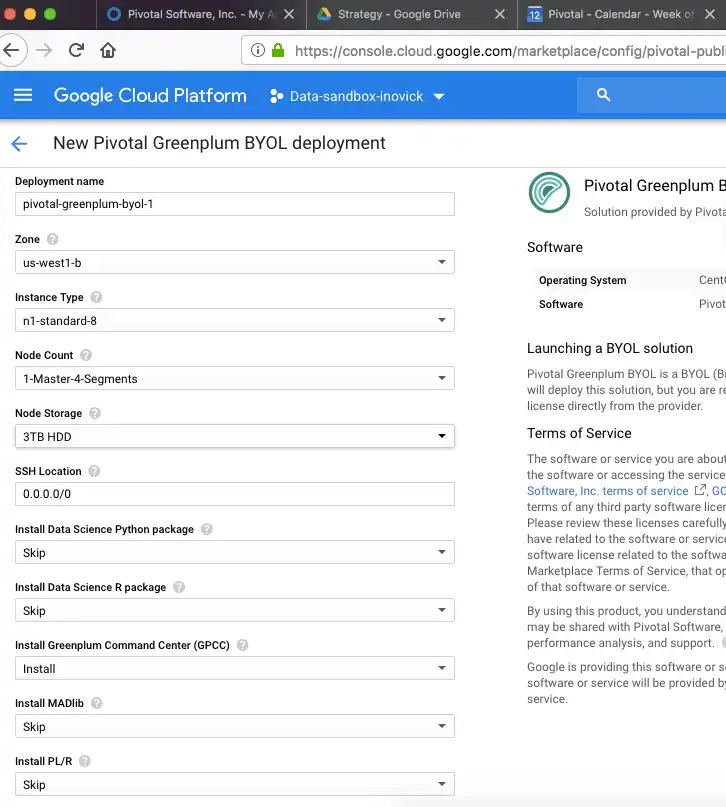Open the Node Count dropdown
Image resolution: width=726 pixels, height=807 pixels.
235,378
